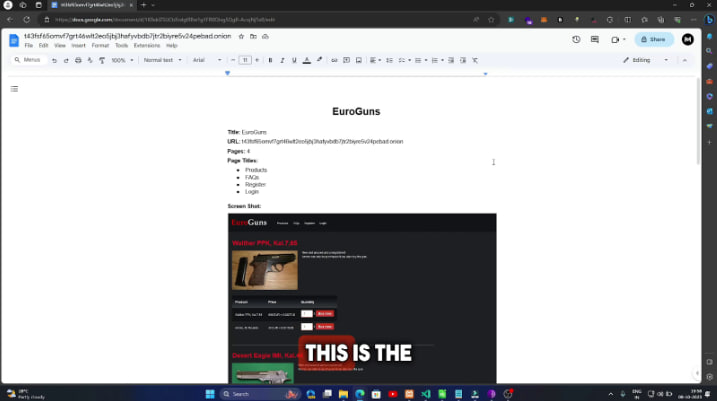717x401 pixels.
Task: Click the Share button
Action: tap(654, 40)
